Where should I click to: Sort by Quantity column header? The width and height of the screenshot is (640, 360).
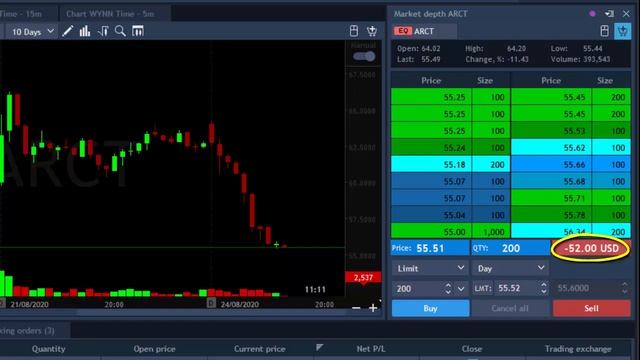click(49, 349)
